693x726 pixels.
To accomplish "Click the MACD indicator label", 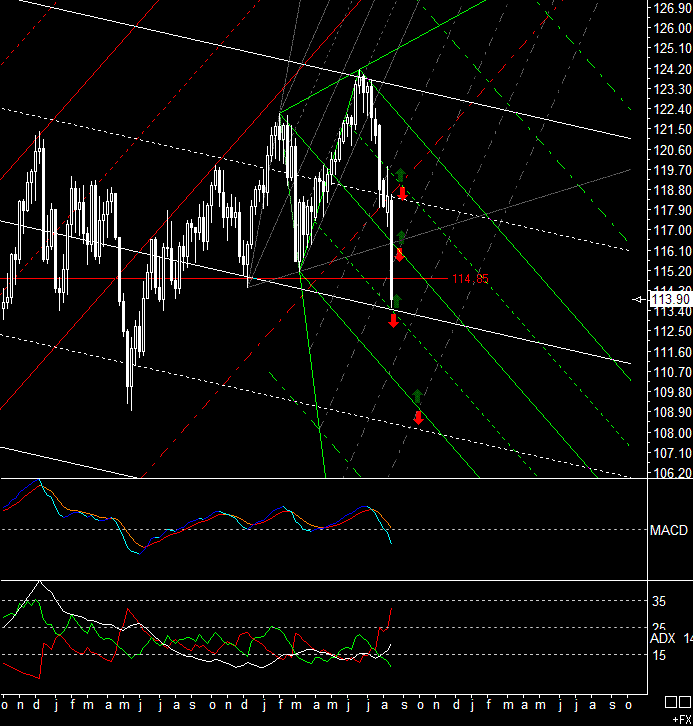I will pos(668,530).
